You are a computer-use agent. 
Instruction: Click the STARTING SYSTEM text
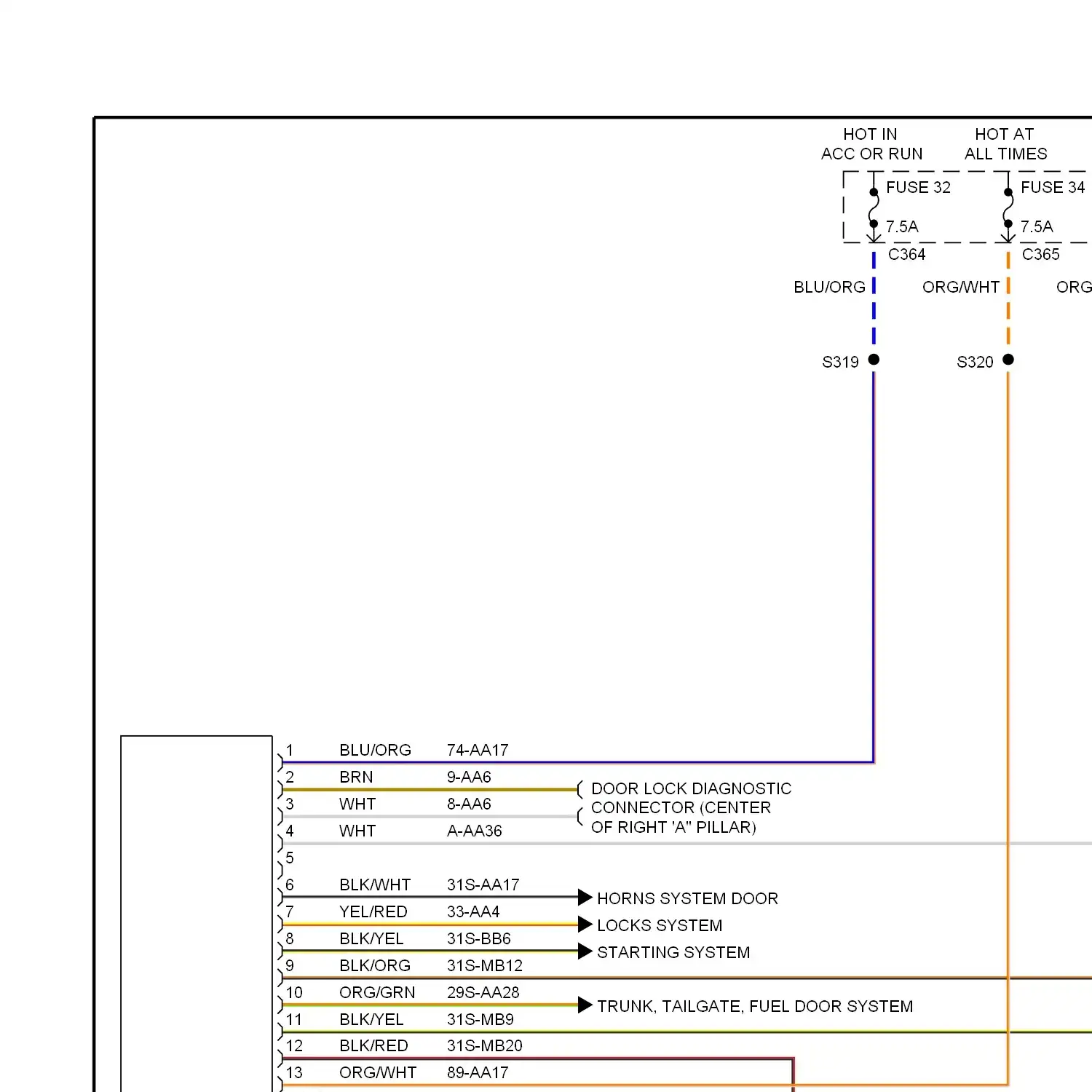[673, 952]
